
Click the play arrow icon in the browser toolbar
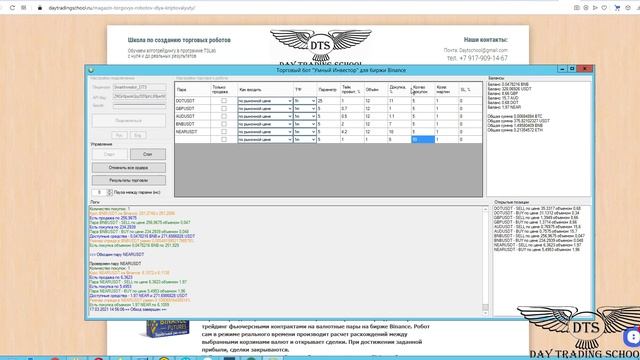[x=596, y=8]
